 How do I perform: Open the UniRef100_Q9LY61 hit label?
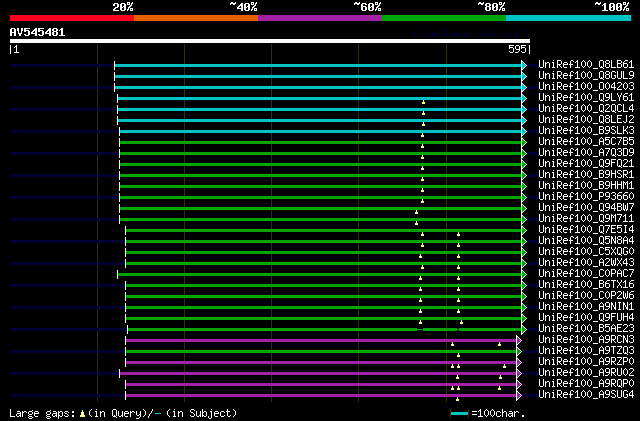point(586,98)
